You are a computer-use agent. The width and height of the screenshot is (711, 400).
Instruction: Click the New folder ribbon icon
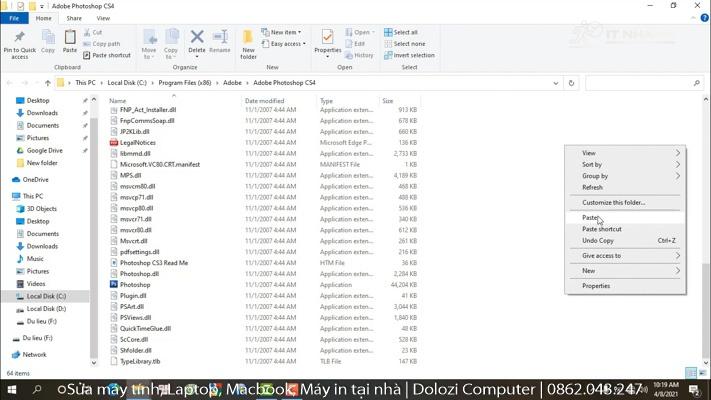pyautogui.click(x=248, y=43)
